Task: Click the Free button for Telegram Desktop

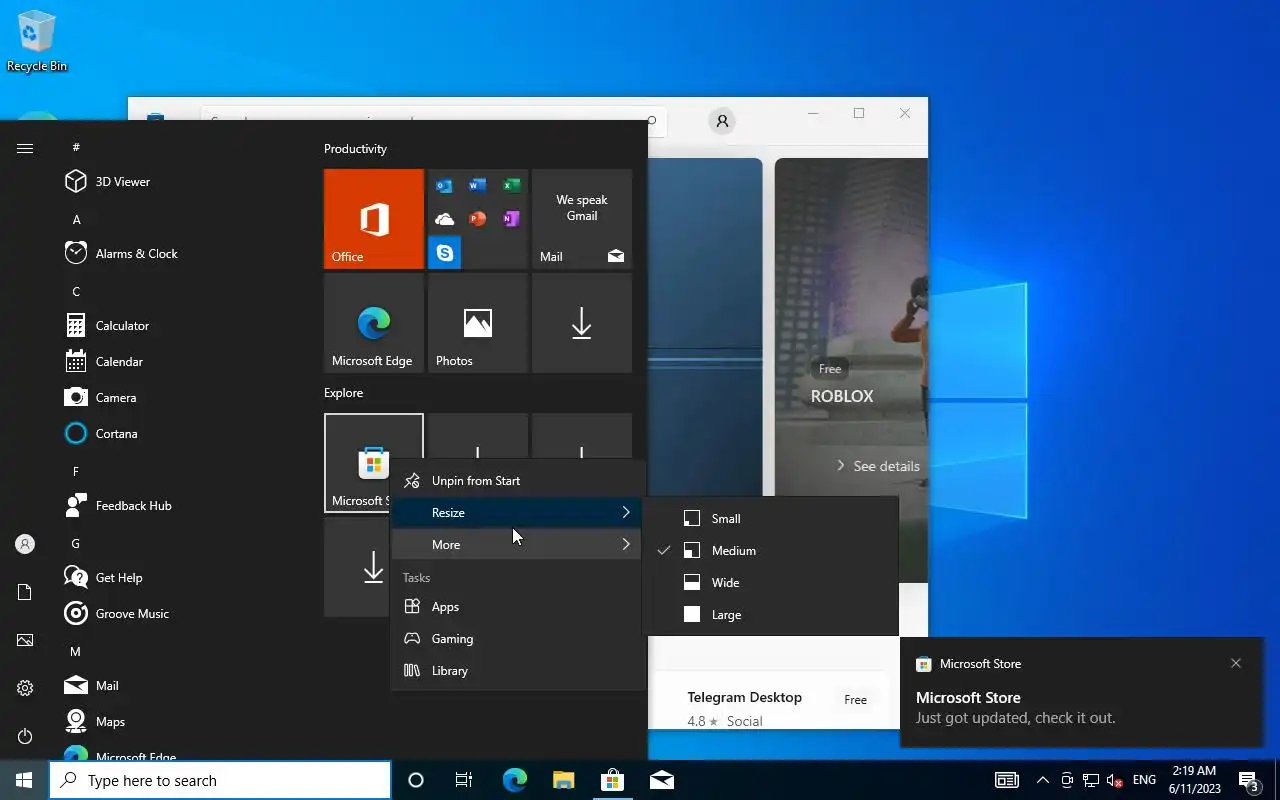Action: tap(855, 700)
